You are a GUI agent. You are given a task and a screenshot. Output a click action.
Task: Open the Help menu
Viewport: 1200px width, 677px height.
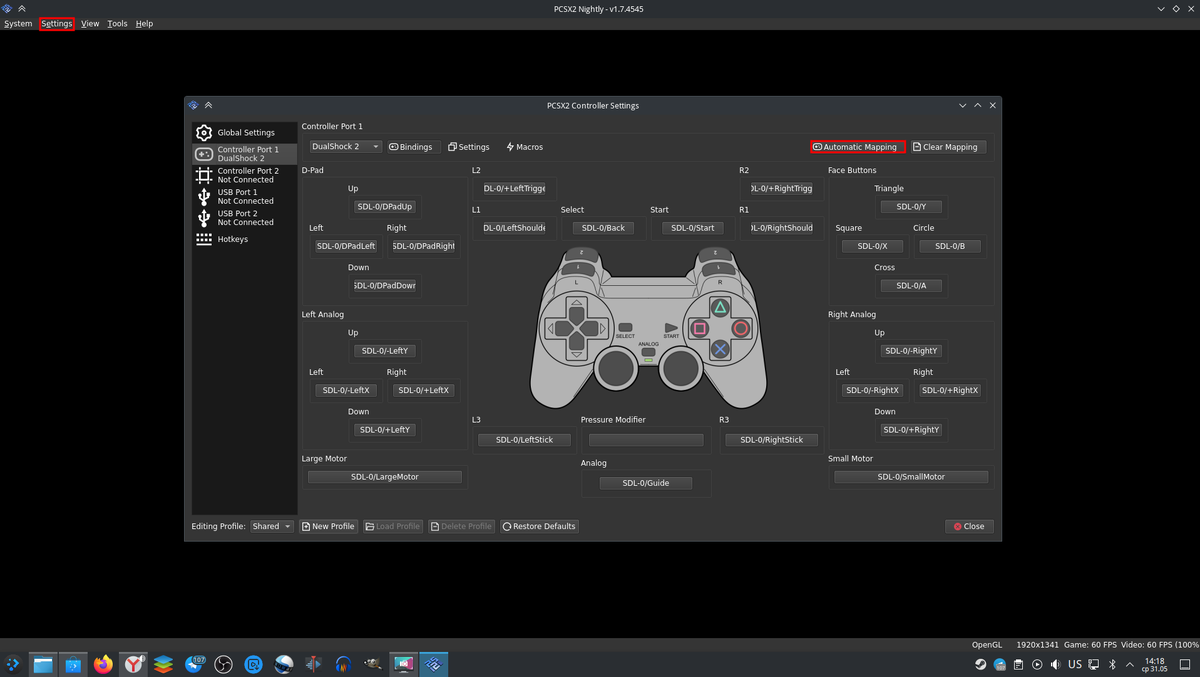click(144, 23)
